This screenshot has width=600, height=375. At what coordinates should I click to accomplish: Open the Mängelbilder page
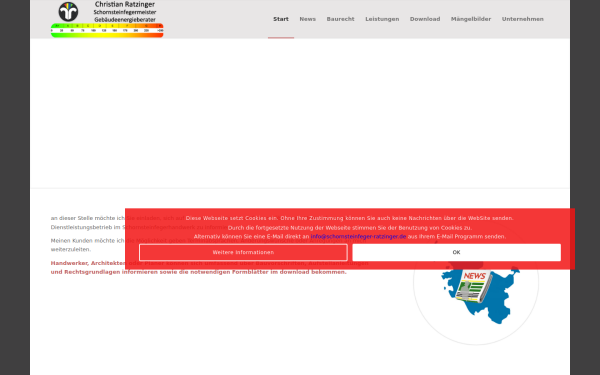click(x=471, y=19)
